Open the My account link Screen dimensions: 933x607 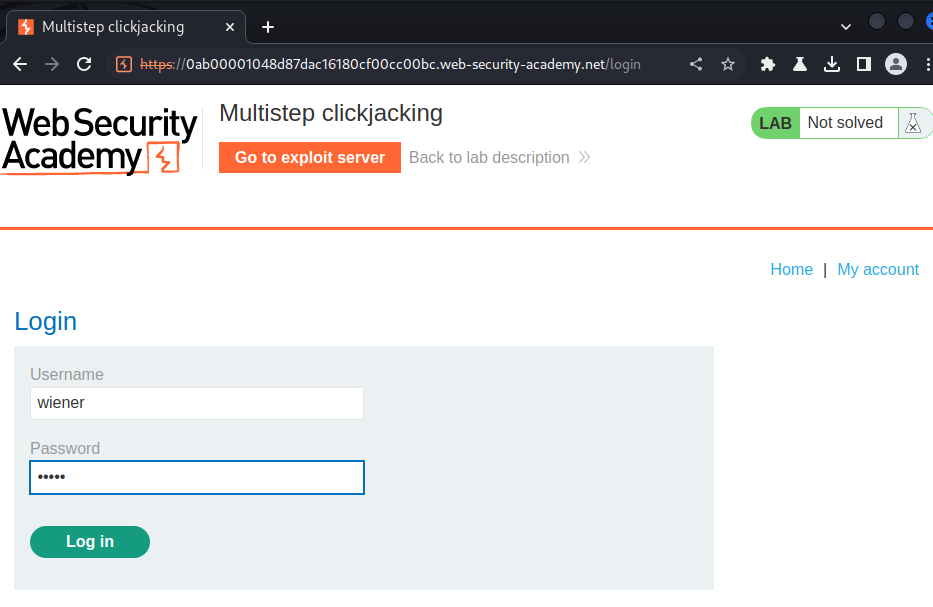[878, 270]
